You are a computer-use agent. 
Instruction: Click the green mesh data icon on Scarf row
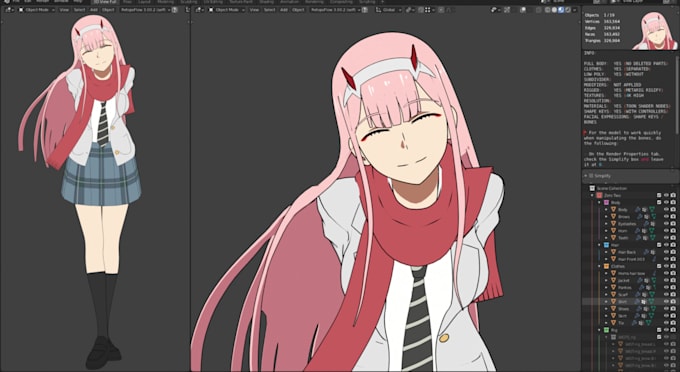click(x=652, y=294)
